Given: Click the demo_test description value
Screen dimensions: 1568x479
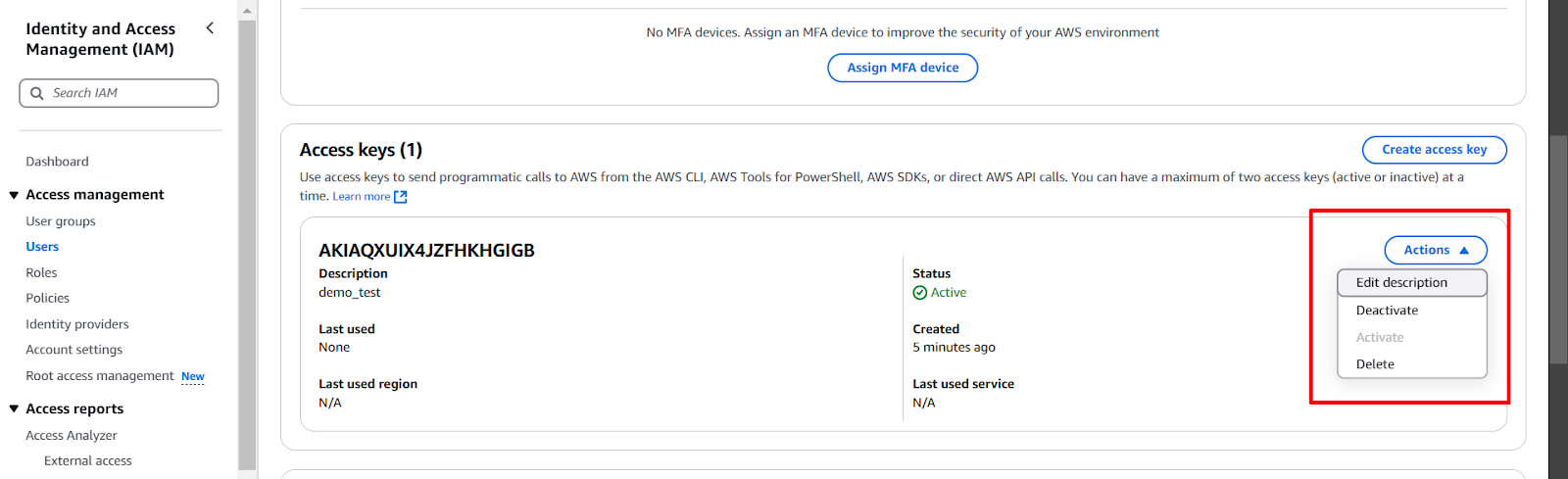Looking at the screenshot, I should pyautogui.click(x=350, y=293).
